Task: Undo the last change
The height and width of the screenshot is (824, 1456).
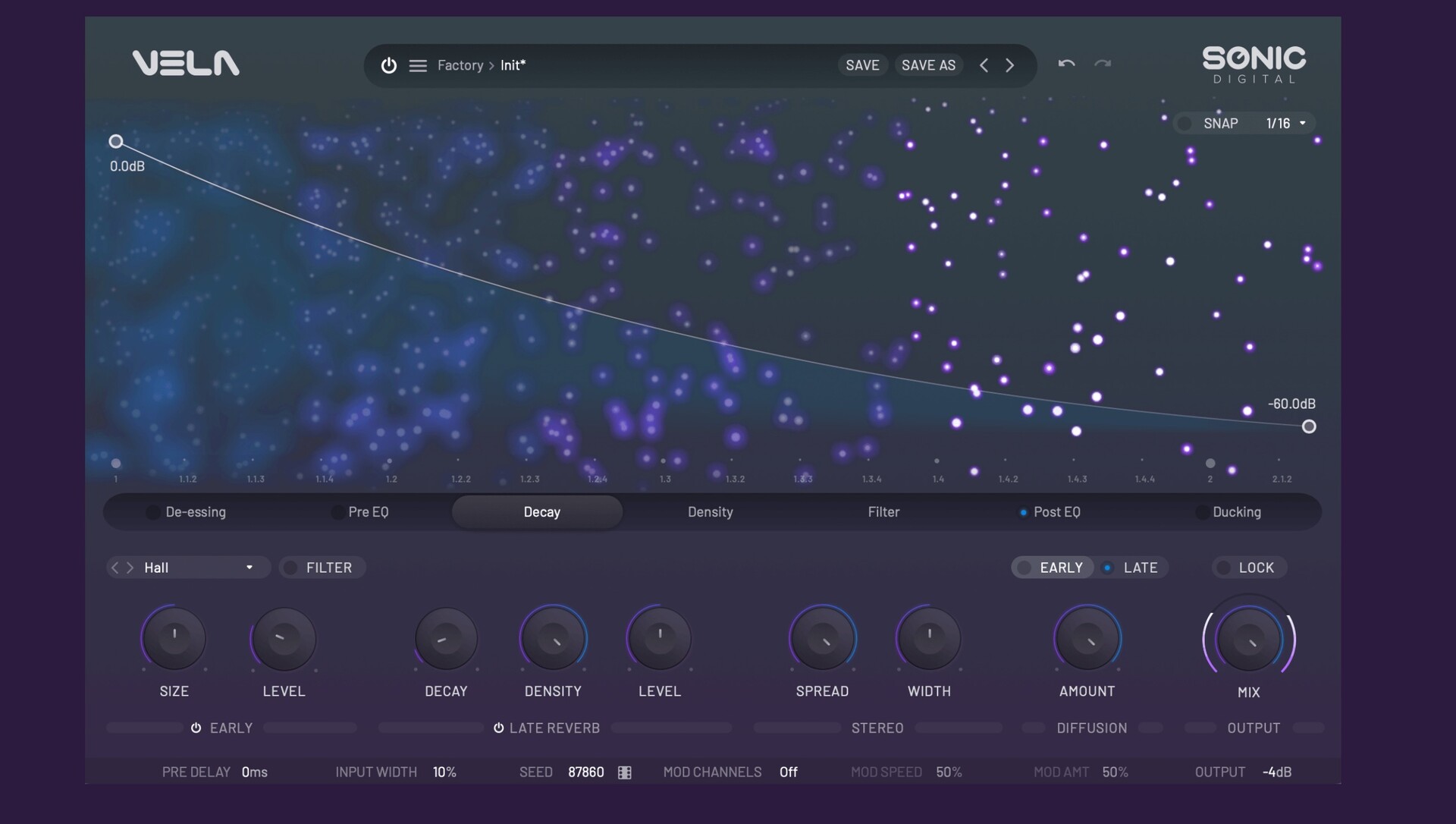Action: 1066,64
